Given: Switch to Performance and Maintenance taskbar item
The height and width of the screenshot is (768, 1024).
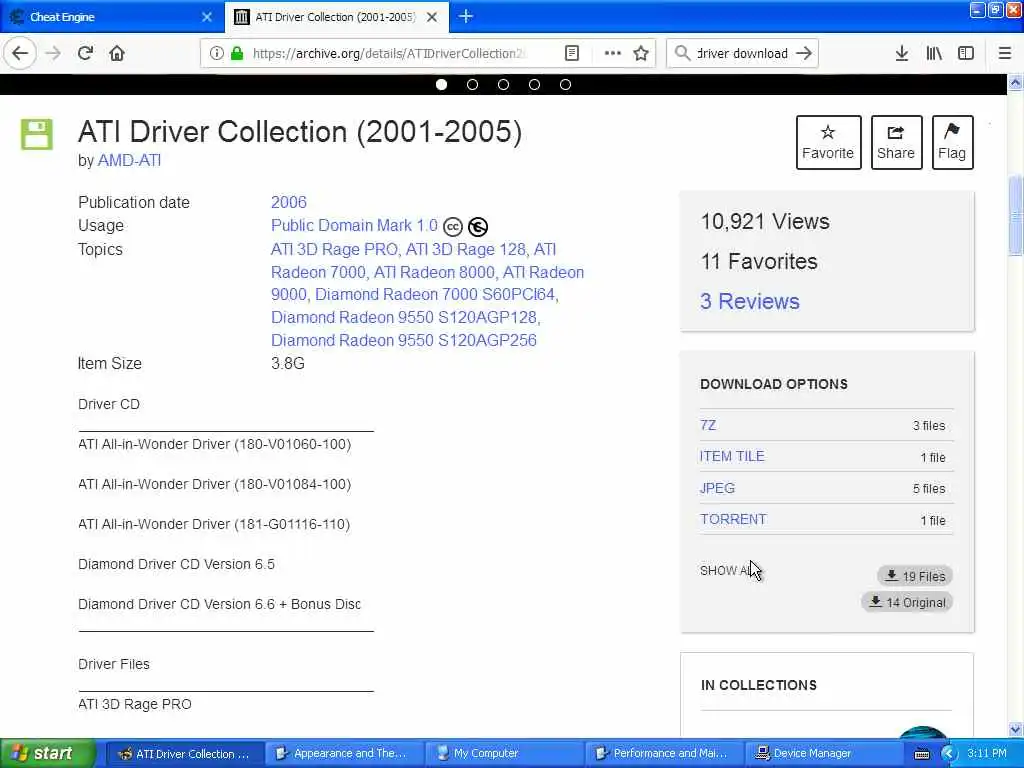Looking at the screenshot, I should coord(664,753).
